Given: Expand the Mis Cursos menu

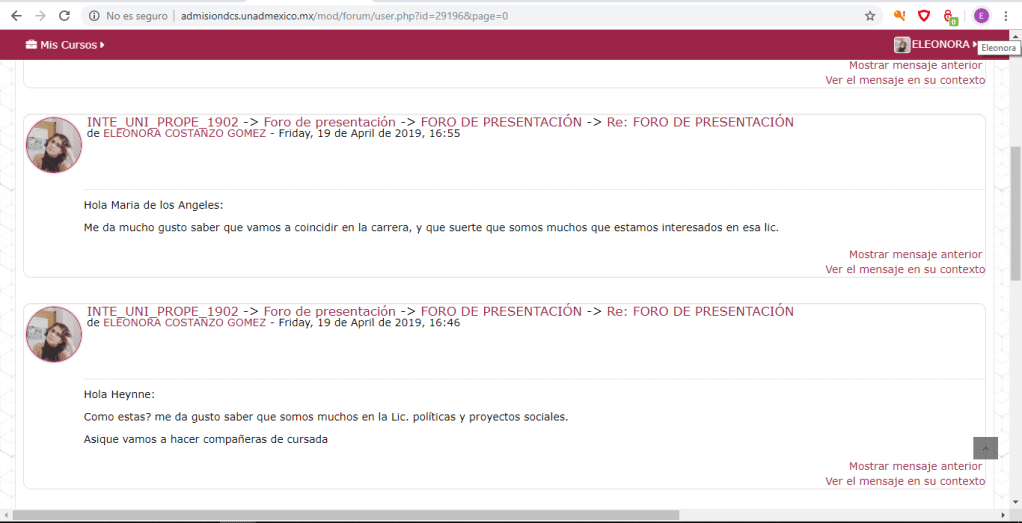Looking at the screenshot, I should coord(65,45).
